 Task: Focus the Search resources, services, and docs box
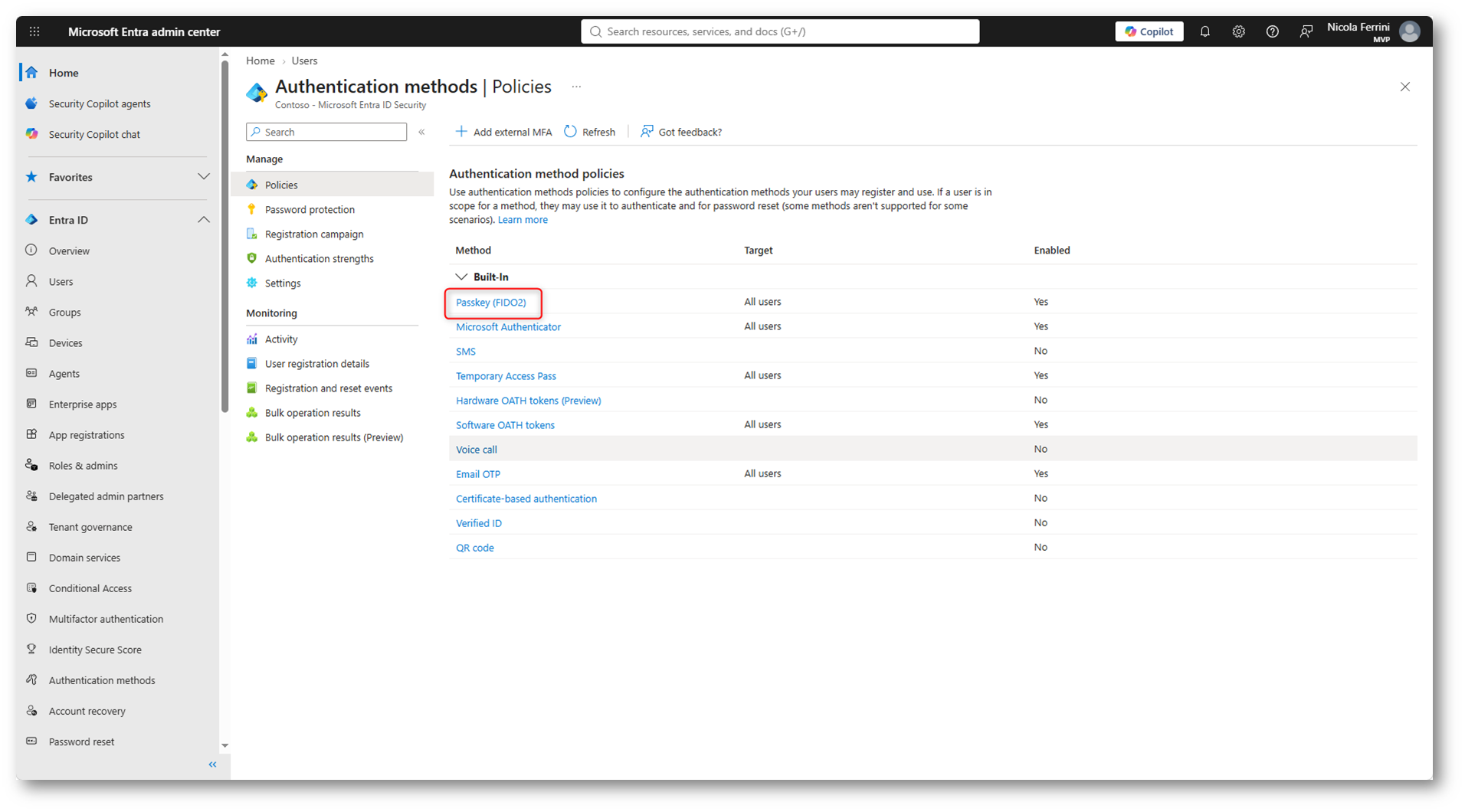pyautogui.click(x=780, y=31)
